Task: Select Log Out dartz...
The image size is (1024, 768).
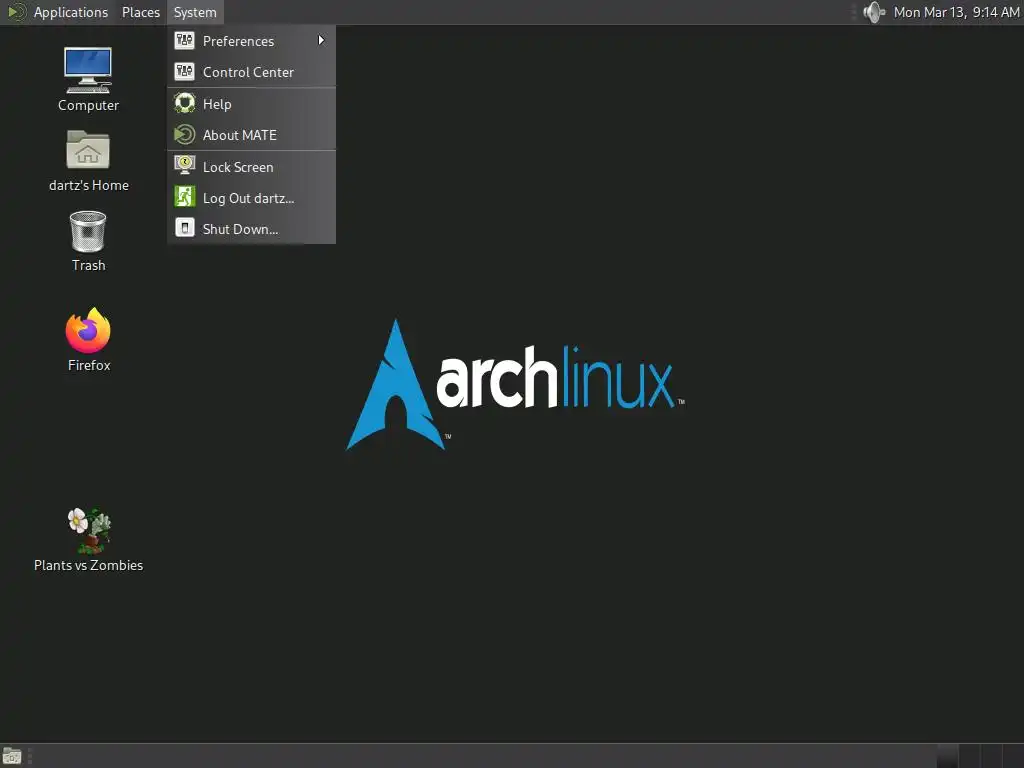Action: (x=251, y=198)
